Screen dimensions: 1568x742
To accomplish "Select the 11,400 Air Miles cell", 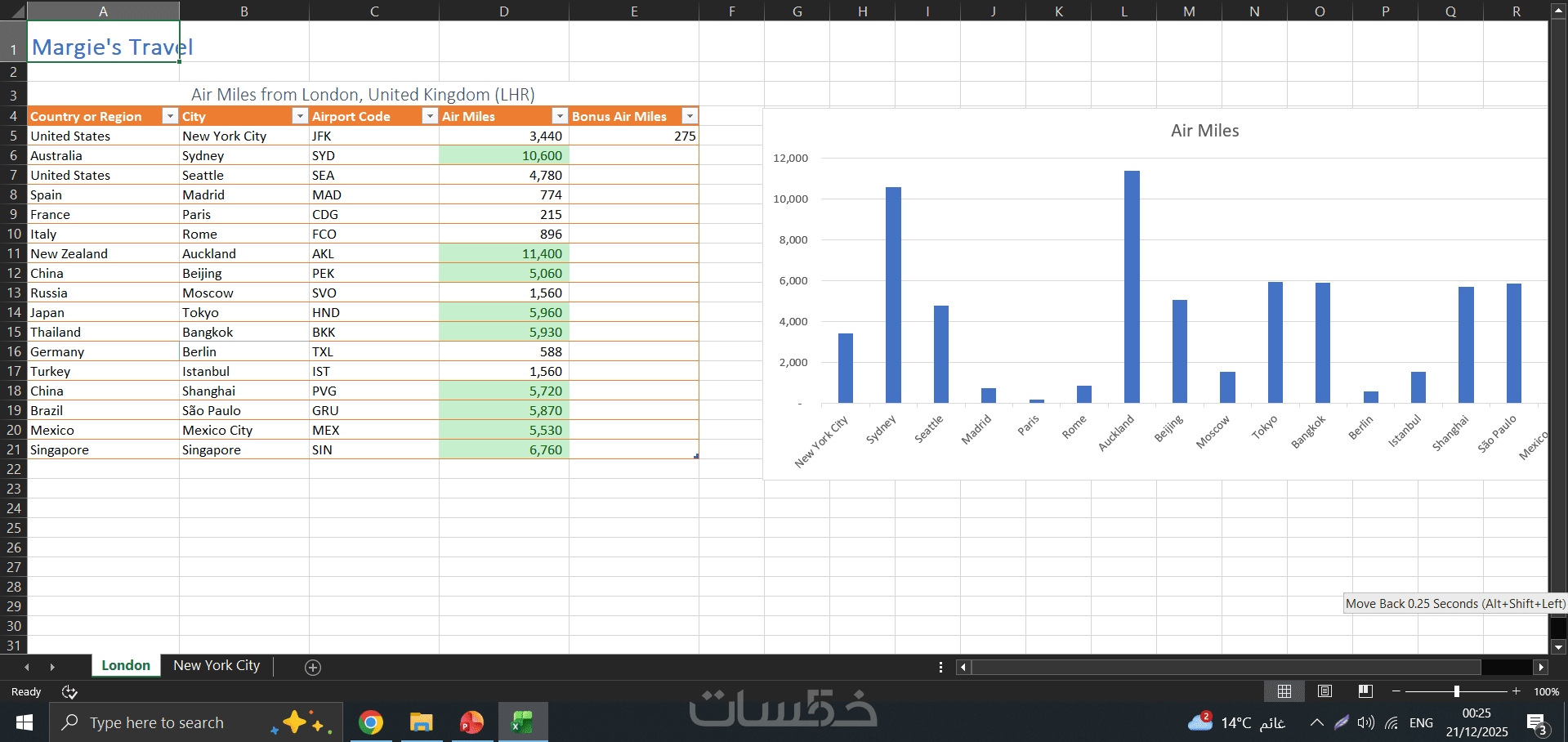I will [504, 253].
